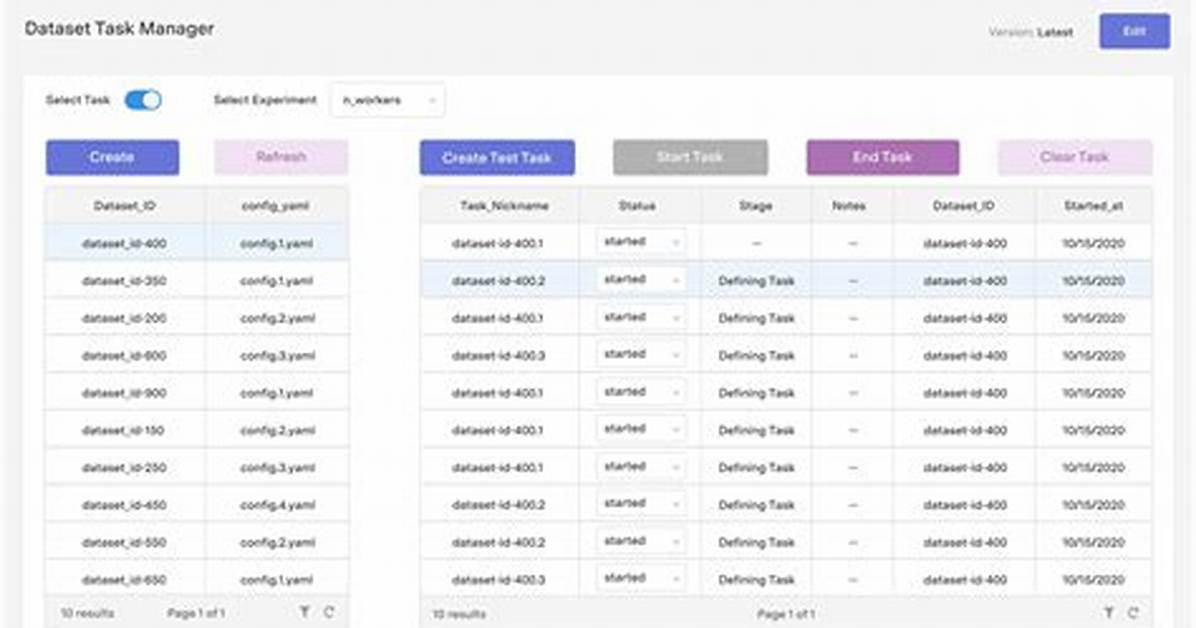The image size is (1196, 628).
Task: Select the dataset_id-600 row
Action: 197,356
